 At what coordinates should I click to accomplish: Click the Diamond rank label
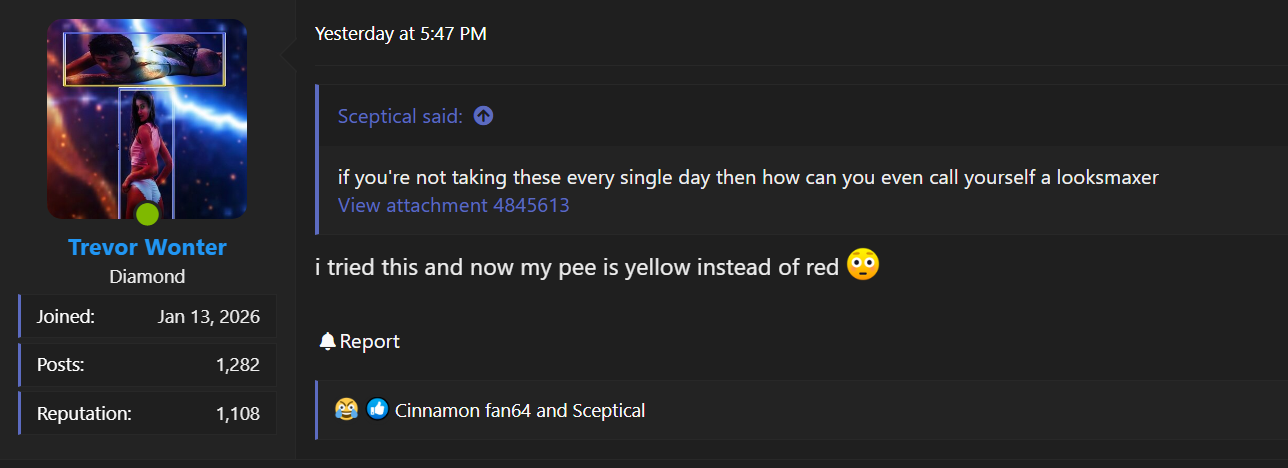coord(147,277)
